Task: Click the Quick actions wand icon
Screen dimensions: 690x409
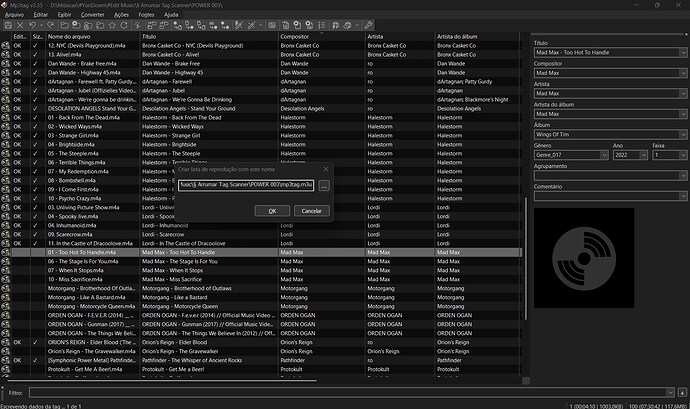Action: pyautogui.click(x=251, y=25)
